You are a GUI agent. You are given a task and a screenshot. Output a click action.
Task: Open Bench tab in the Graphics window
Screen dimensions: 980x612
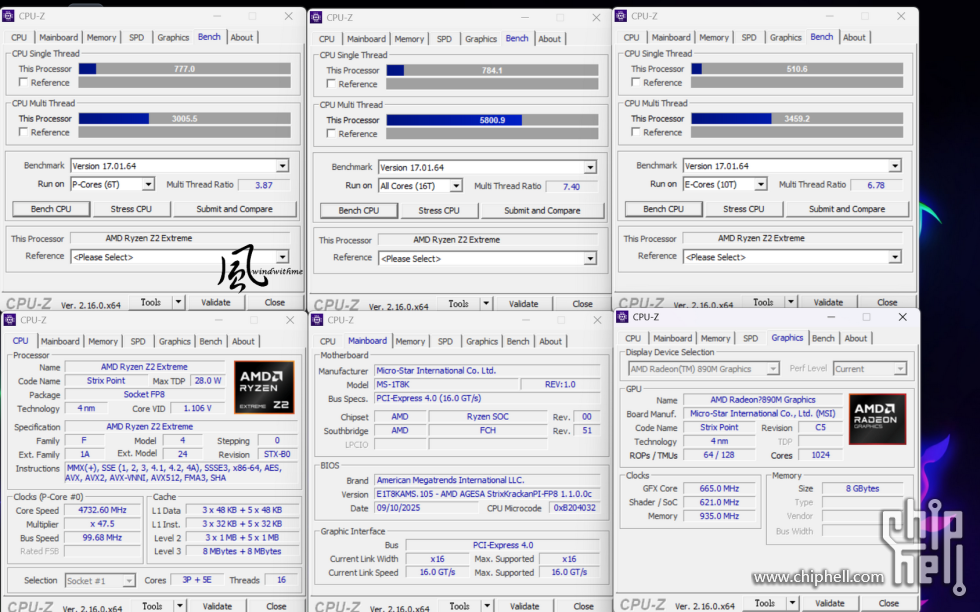(x=823, y=338)
